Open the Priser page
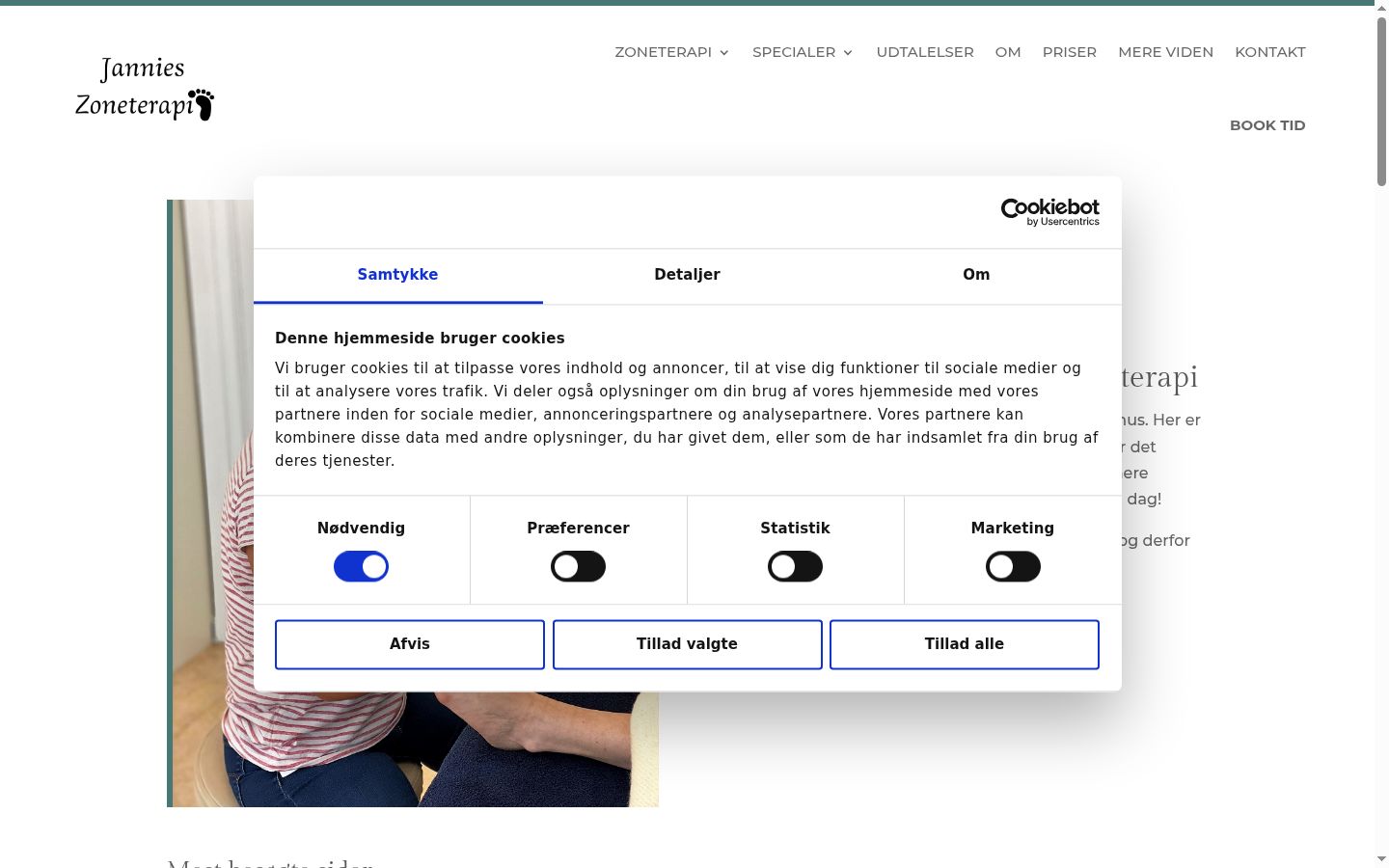Viewport: 1389px width, 868px height. (x=1070, y=52)
